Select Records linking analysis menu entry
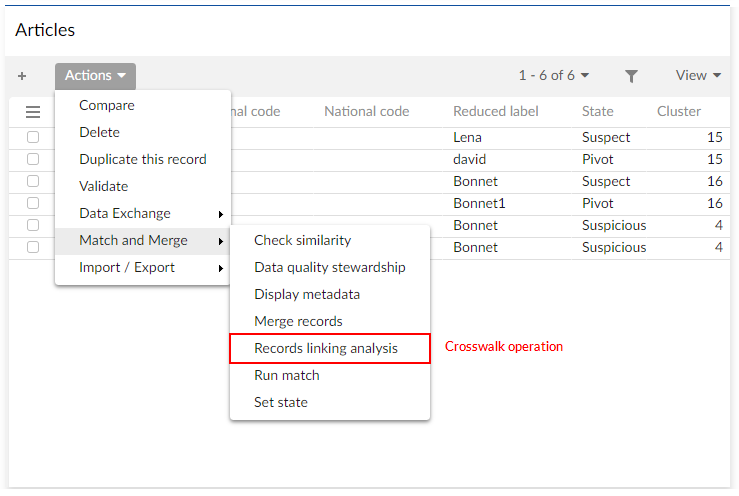 326,348
